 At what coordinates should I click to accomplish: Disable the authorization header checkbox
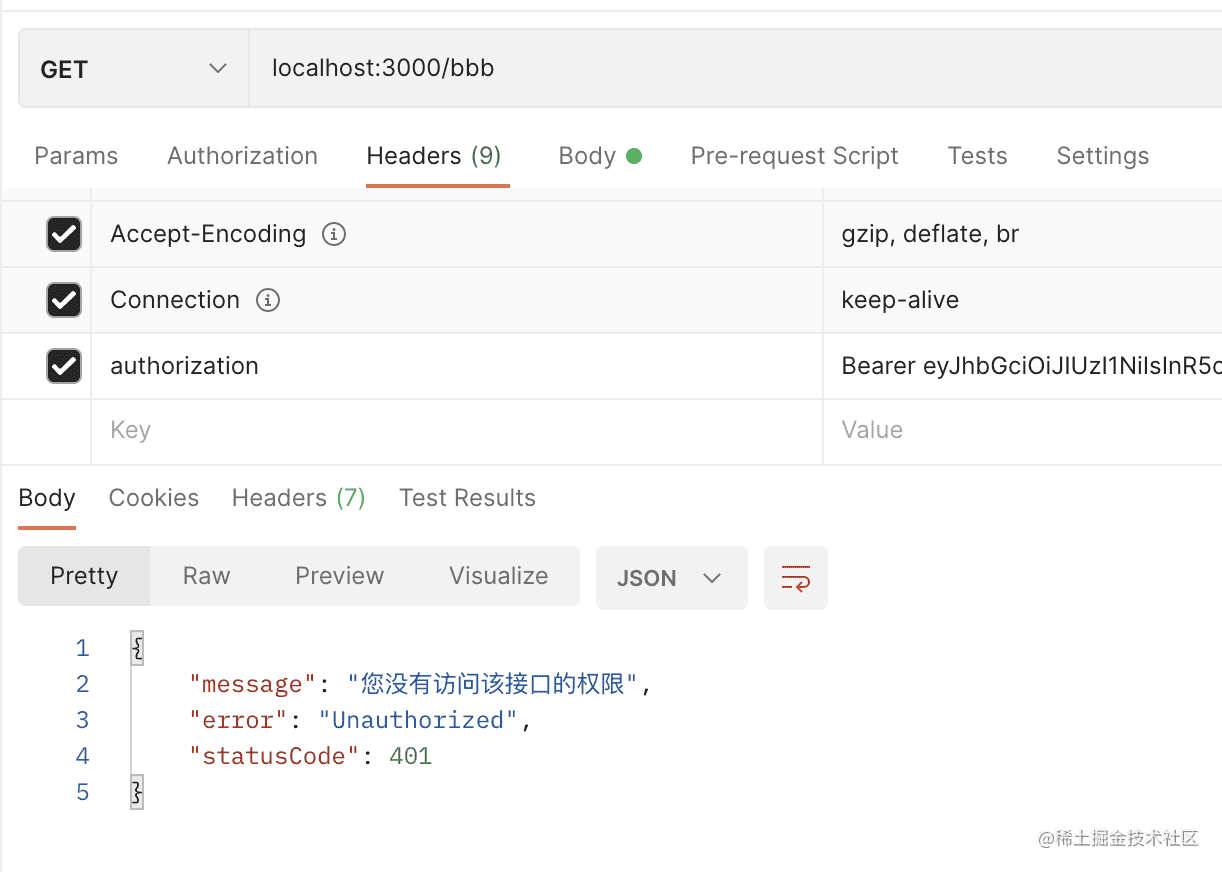point(64,366)
